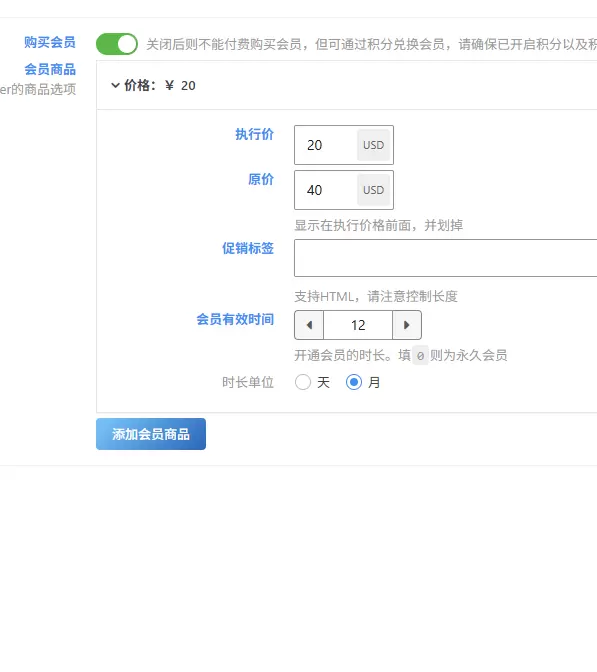Click the 会员有效时间 field label
Screen dimensions: 597x672
click(x=235, y=319)
